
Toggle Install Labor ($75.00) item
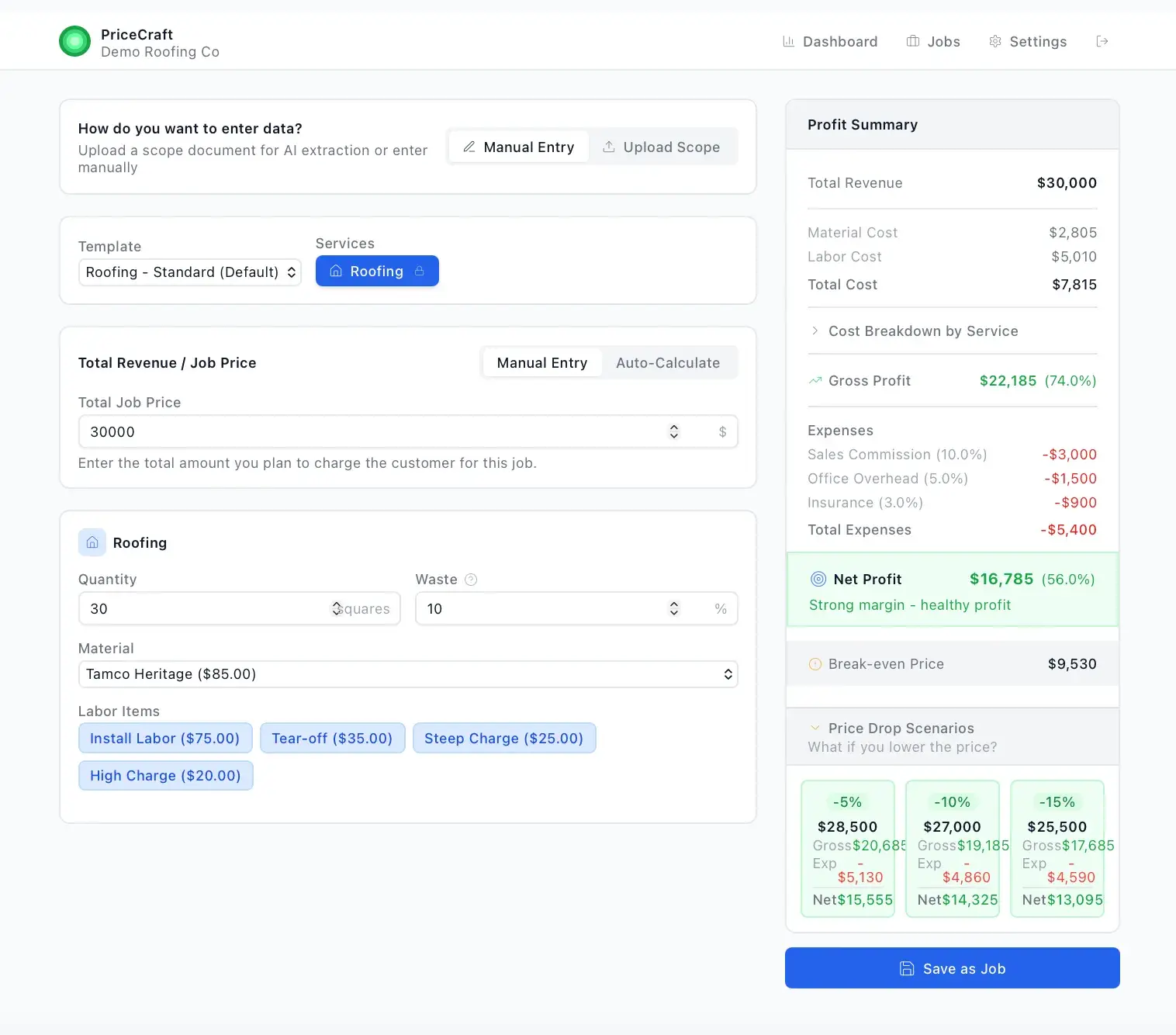[x=165, y=738]
